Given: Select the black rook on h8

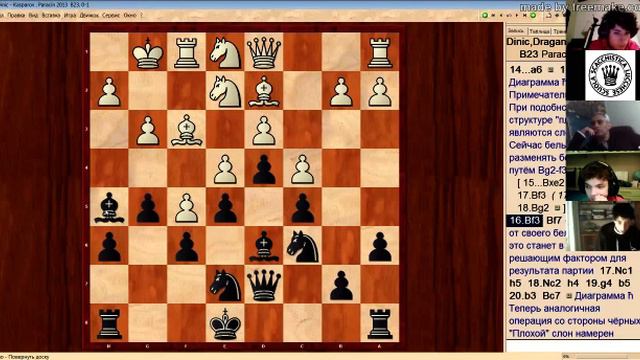Looking at the screenshot, I should pos(109,324).
